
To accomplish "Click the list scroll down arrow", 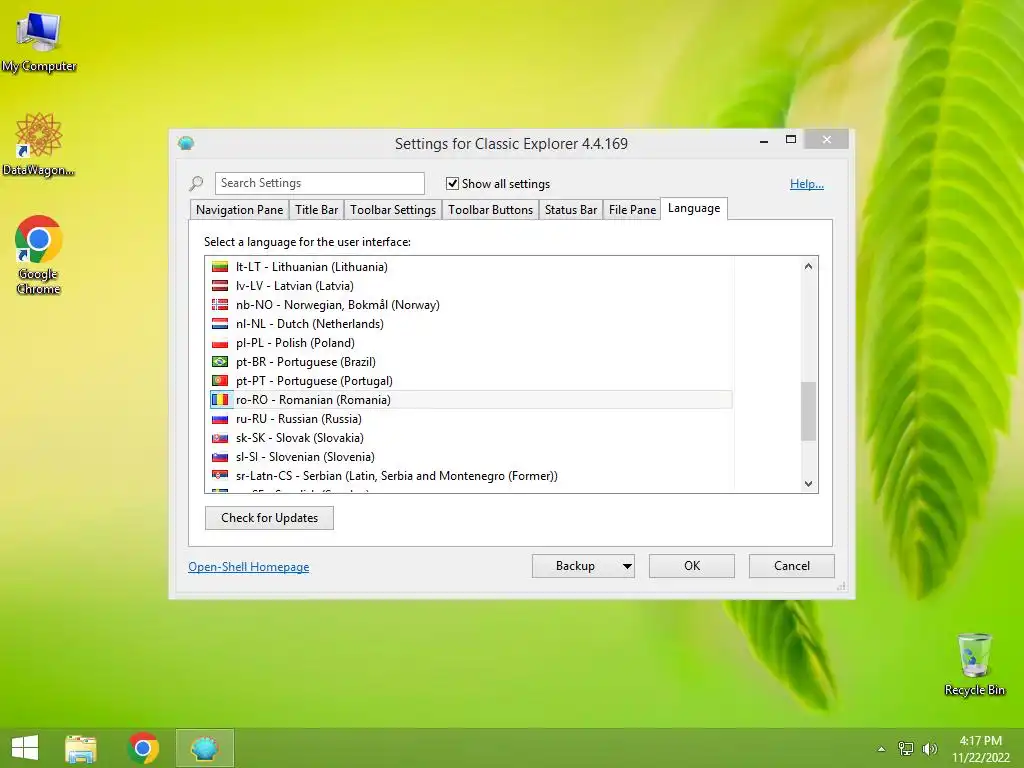I will [808, 484].
